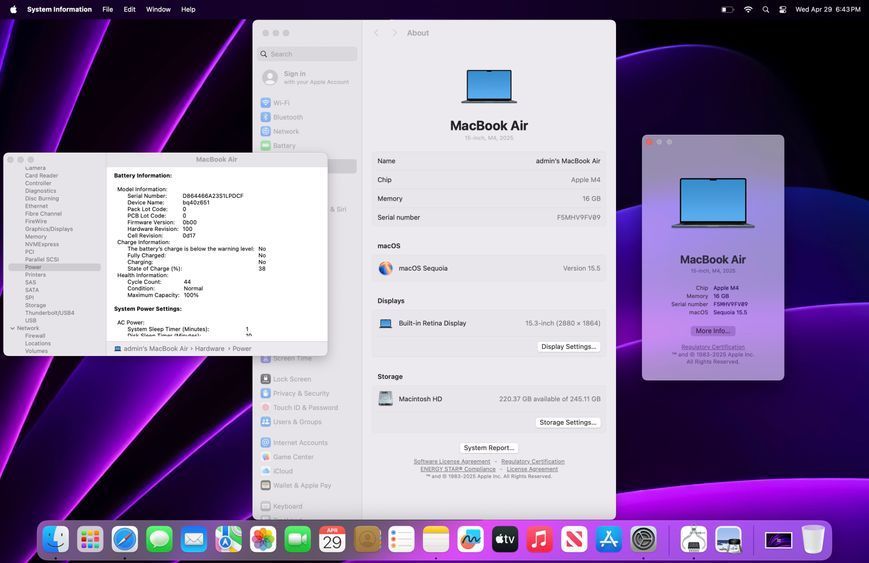Viewport: 869px width, 563px height.
Task: Open Photos app in Dock
Action: pos(263,539)
